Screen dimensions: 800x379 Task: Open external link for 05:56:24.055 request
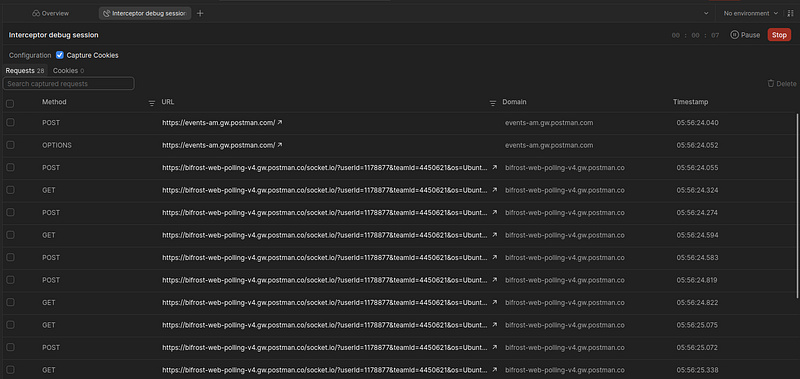click(494, 167)
